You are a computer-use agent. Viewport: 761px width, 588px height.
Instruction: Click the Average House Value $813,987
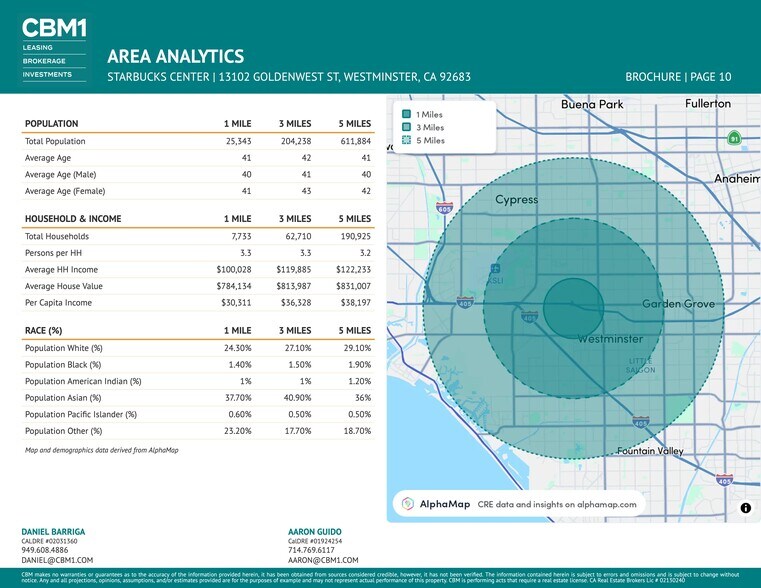pos(294,286)
